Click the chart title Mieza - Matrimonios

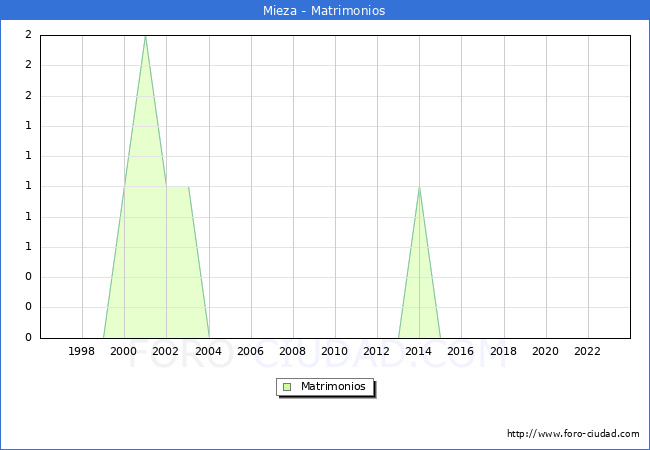324,10
